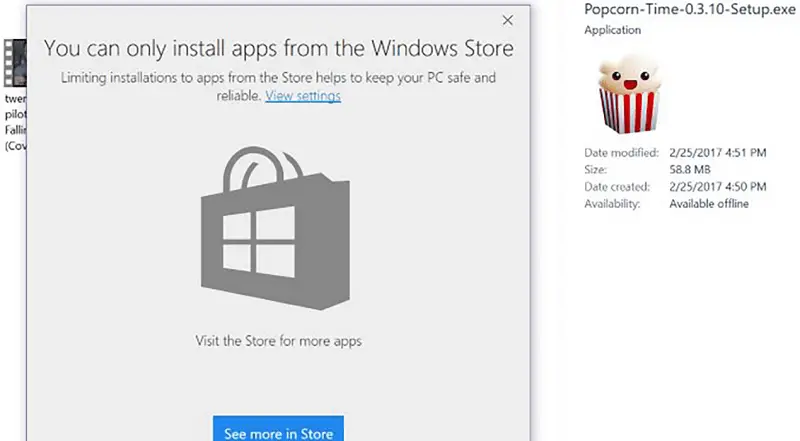Click the gray Windows Store bag icon
This screenshot has height=441, width=800.
276,228
